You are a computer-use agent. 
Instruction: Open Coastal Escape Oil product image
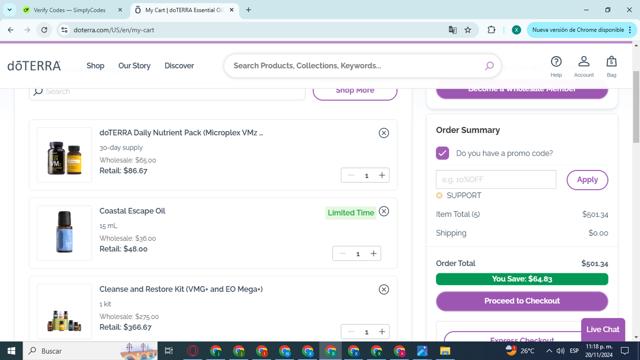click(64, 233)
